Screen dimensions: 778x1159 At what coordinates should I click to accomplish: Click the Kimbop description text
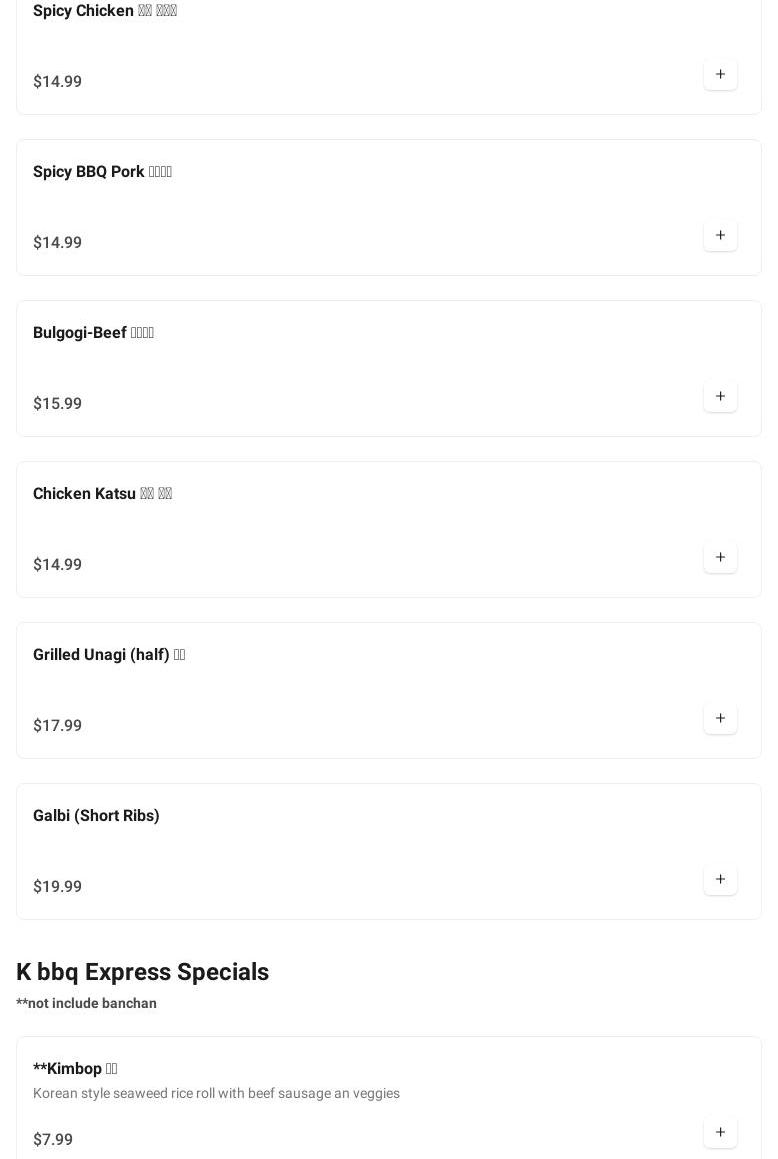[216, 1094]
